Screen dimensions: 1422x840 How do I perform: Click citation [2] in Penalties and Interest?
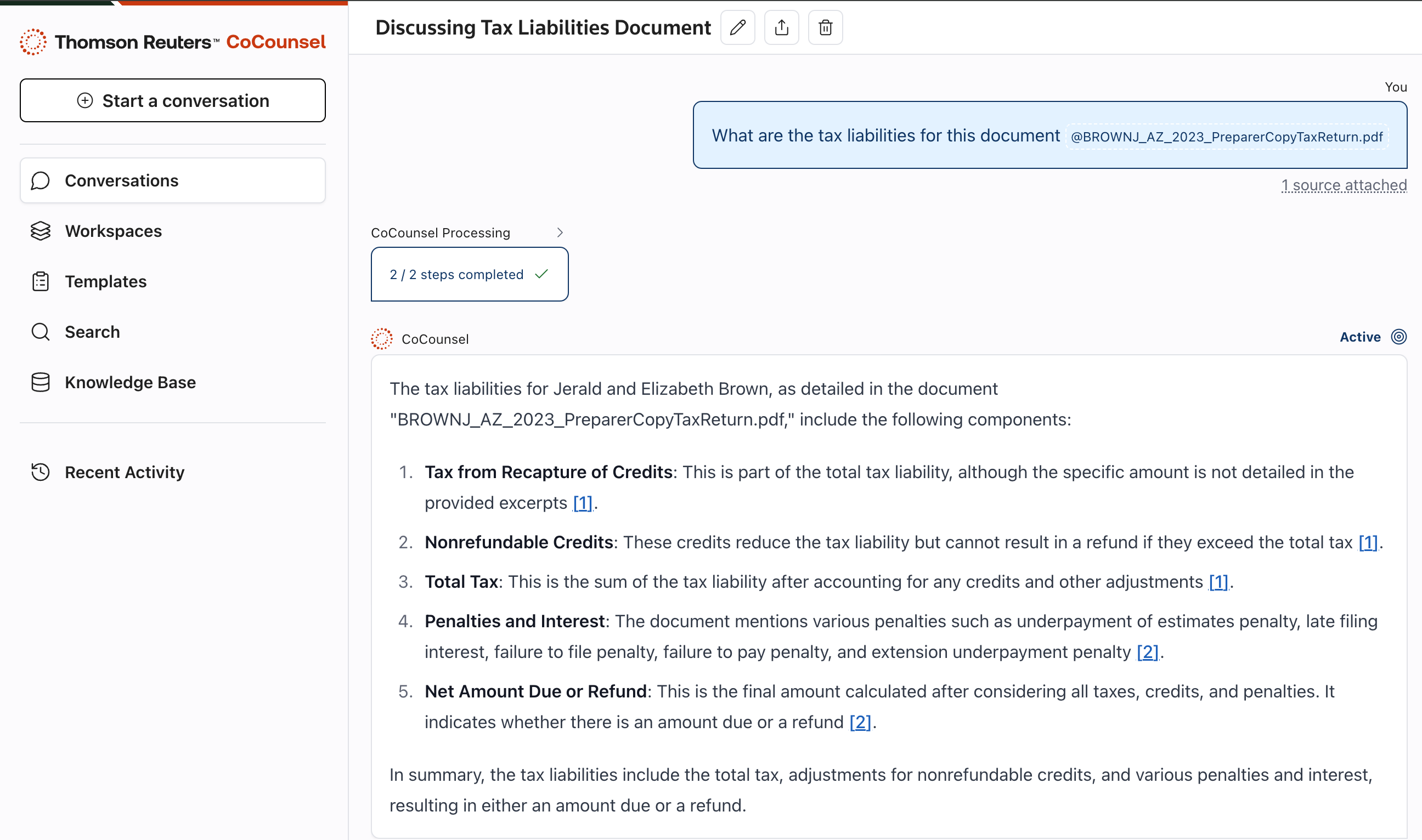(x=1147, y=652)
